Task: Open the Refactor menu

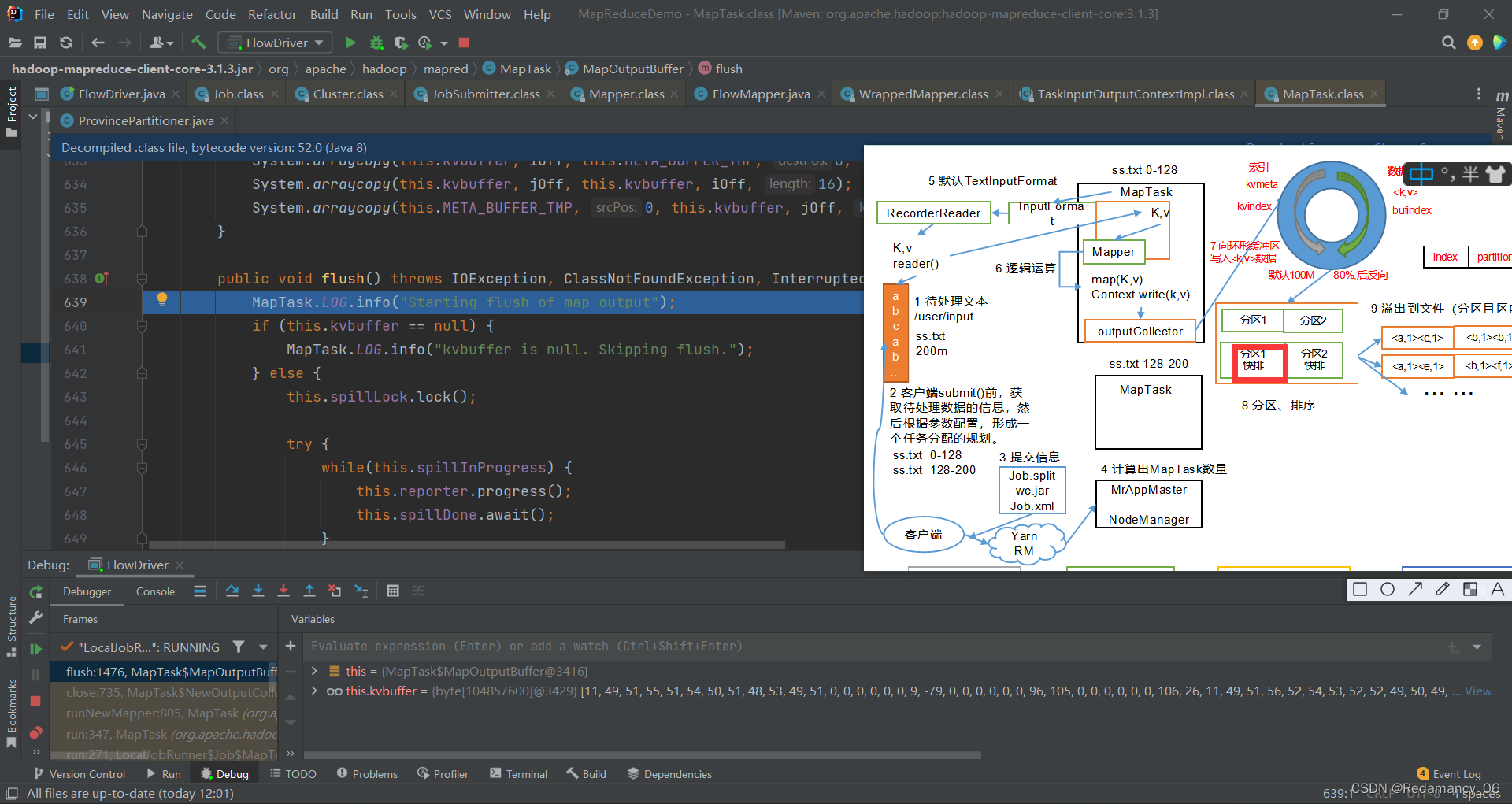Action: click(272, 14)
